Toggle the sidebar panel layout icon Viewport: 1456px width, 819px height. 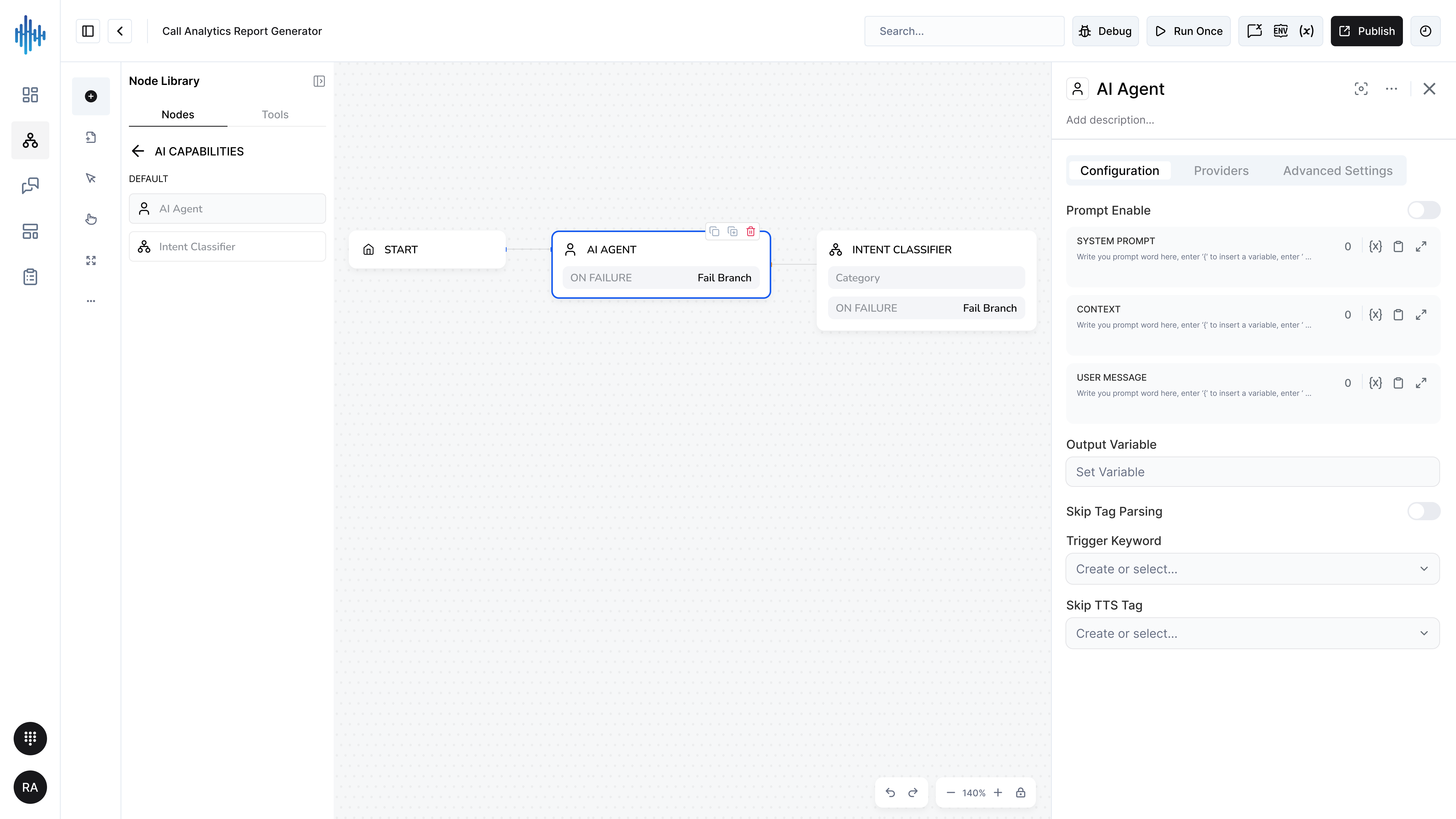(x=88, y=31)
